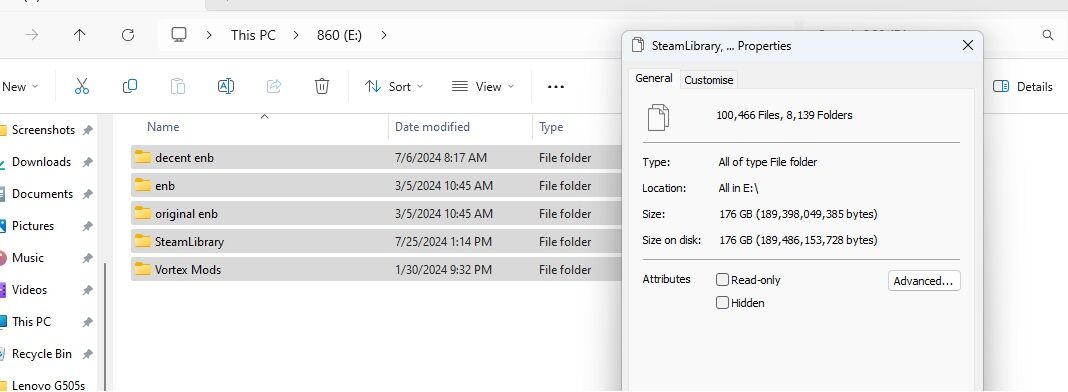This screenshot has height=392, width=1068.
Task: Select the Vortex Mods folder
Action: [376, 270]
